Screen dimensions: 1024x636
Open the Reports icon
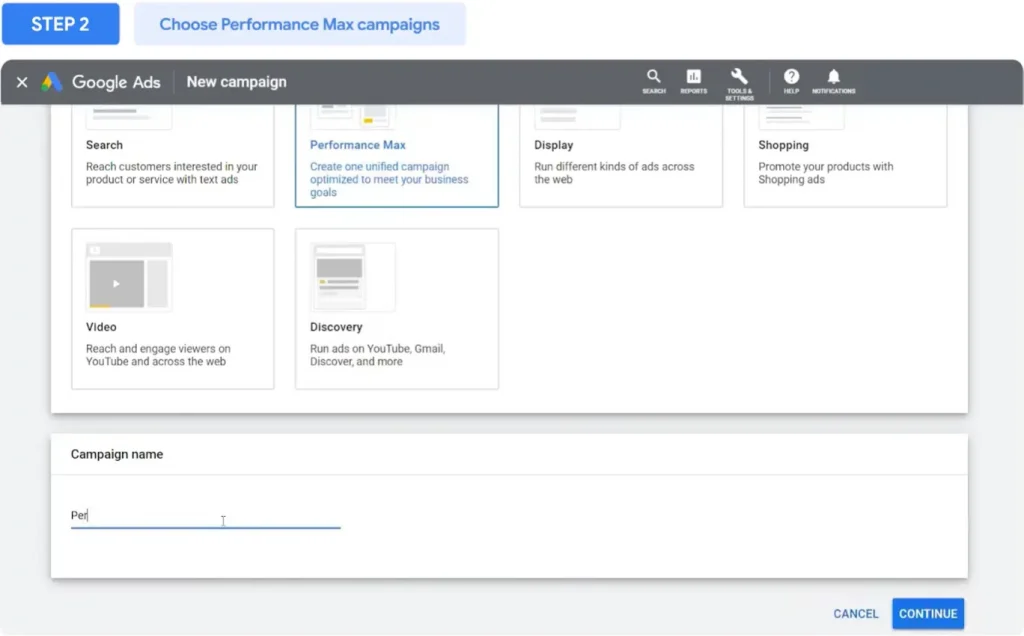tap(693, 79)
